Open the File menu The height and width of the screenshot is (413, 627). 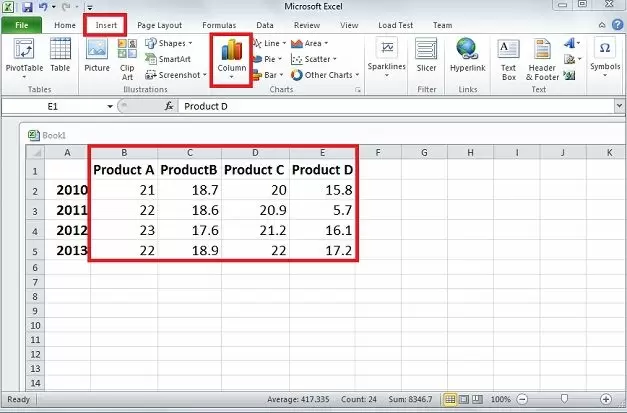click(x=21, y=24)
